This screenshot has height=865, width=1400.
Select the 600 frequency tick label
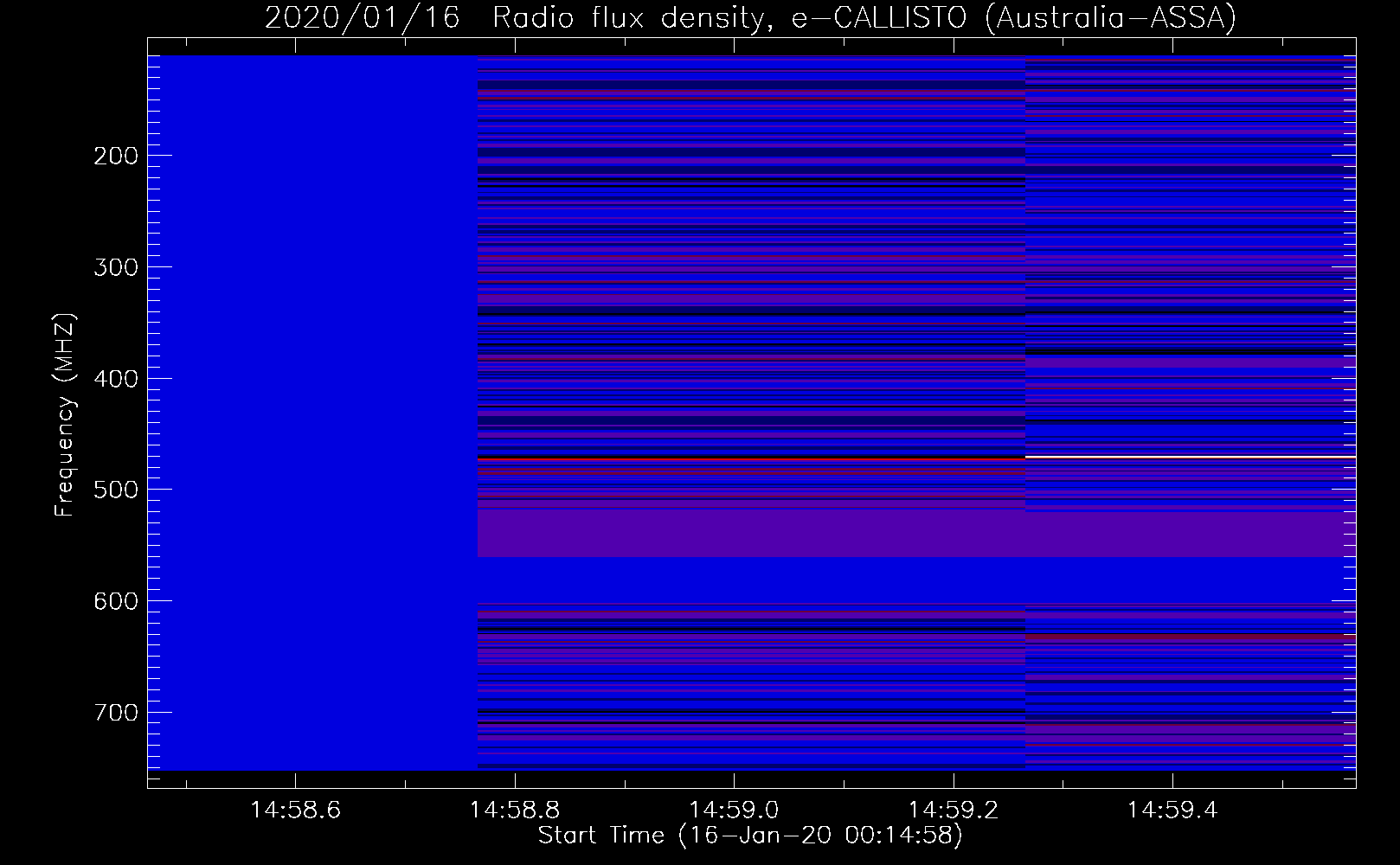[x=116, y=601]
